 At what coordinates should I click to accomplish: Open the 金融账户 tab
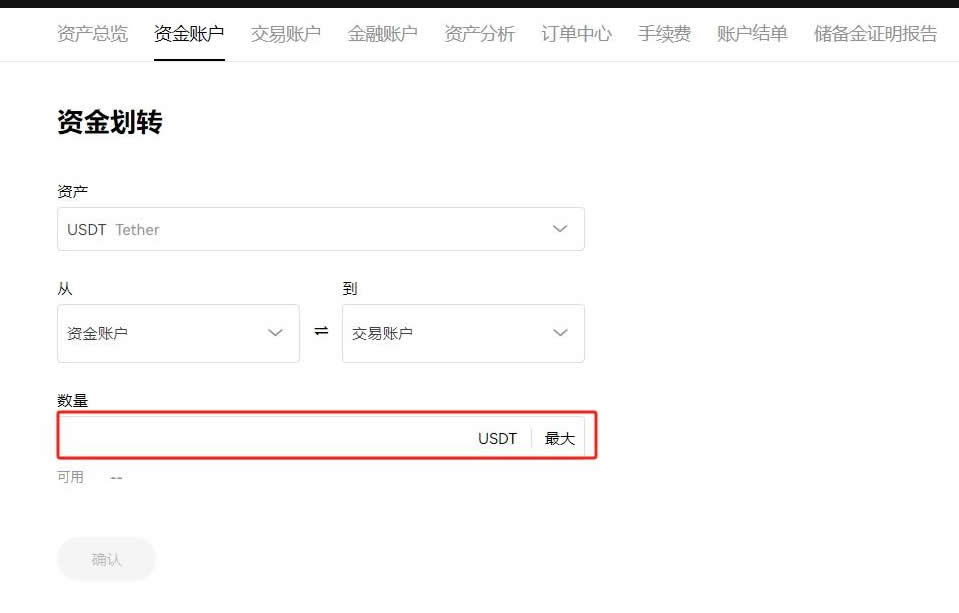click(x=382, y=31)
